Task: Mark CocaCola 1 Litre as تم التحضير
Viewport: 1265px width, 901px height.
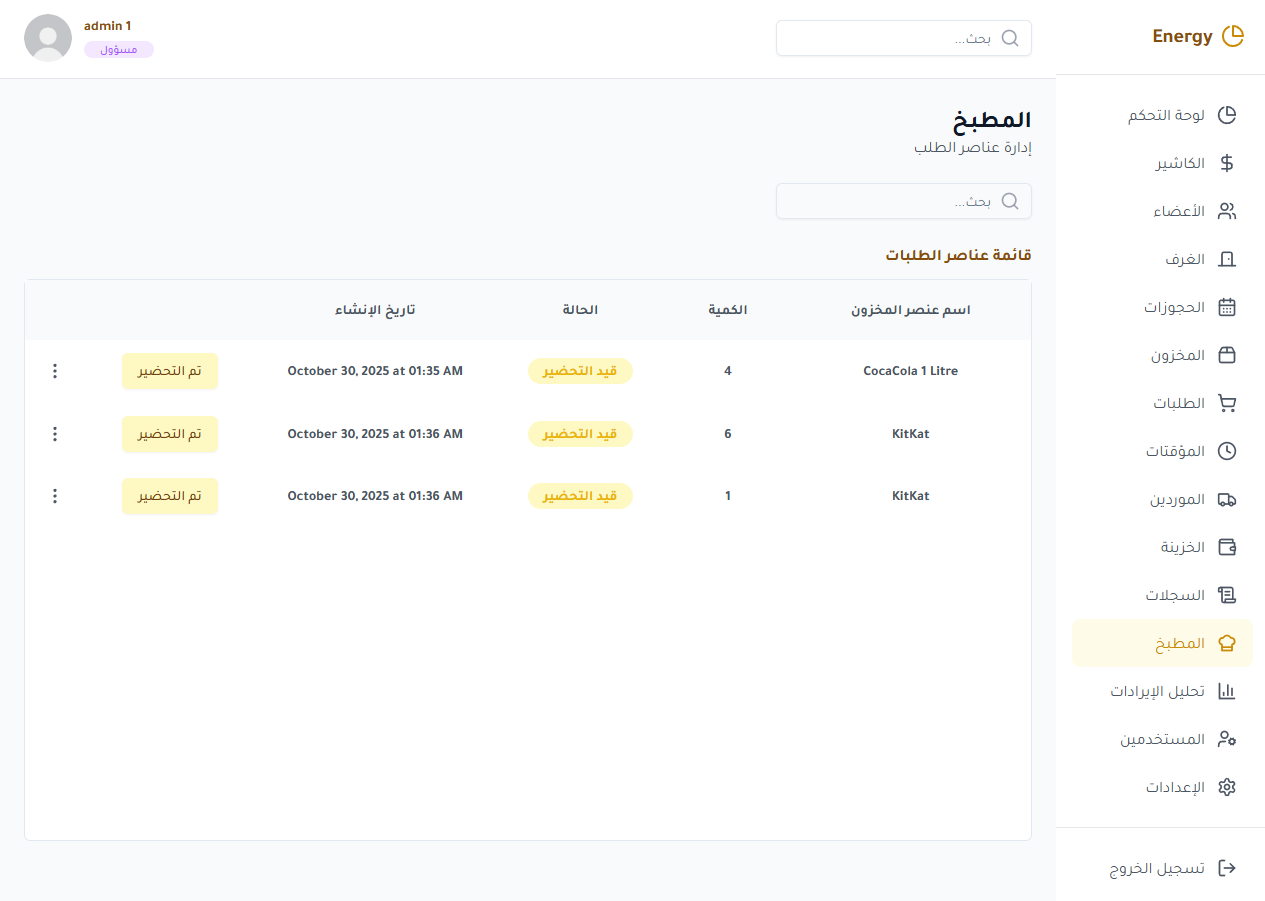Action: coord(169,371)
